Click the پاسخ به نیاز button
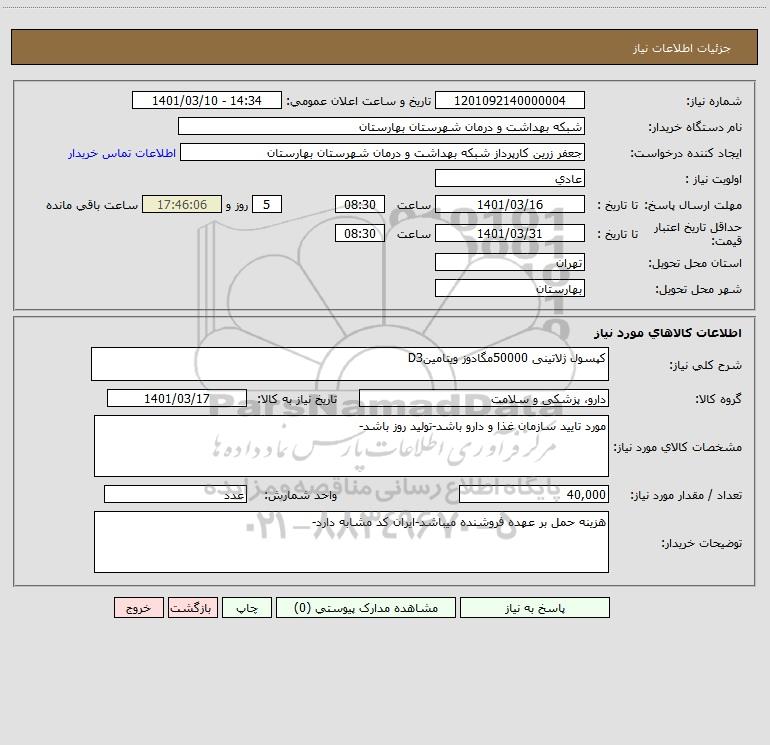770x745 pixels. pos(535,608)
